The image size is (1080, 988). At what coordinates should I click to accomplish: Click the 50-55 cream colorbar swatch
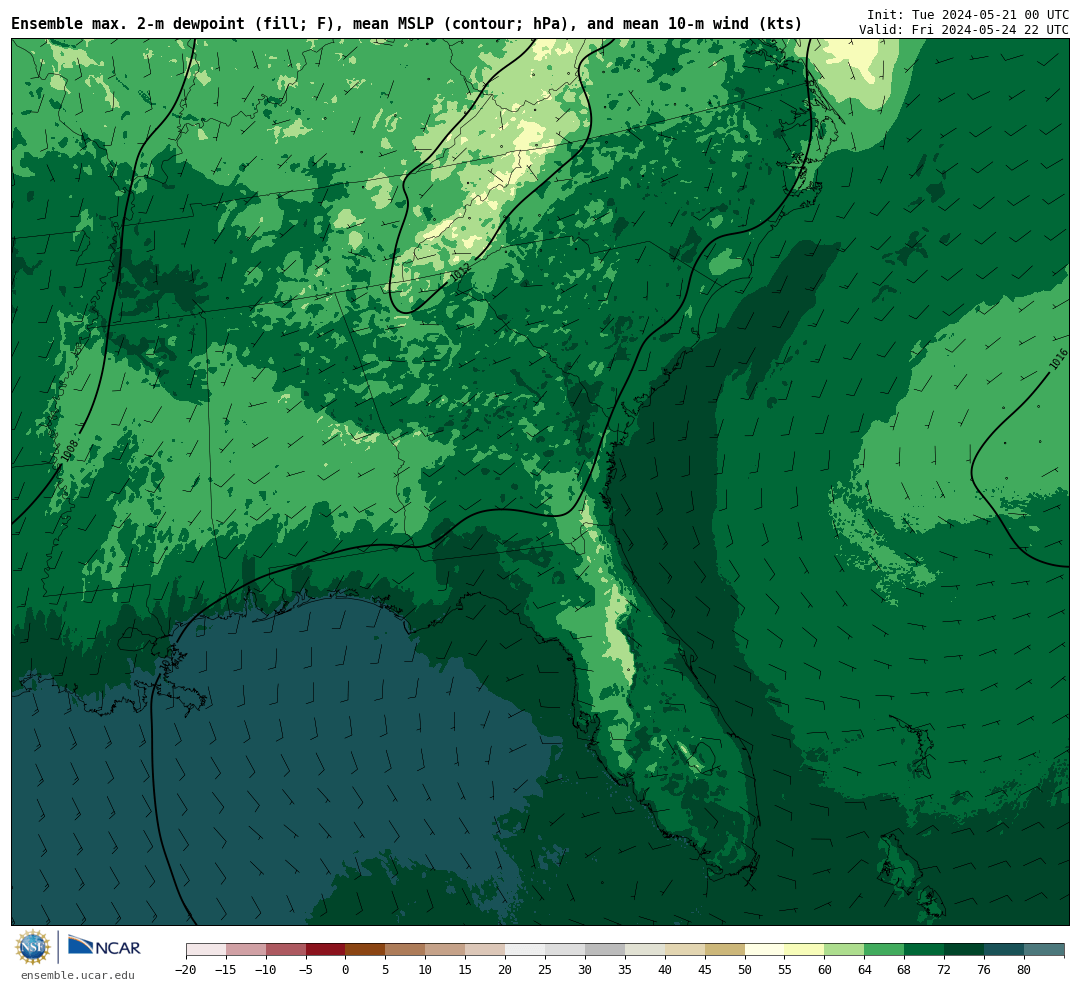765,950
